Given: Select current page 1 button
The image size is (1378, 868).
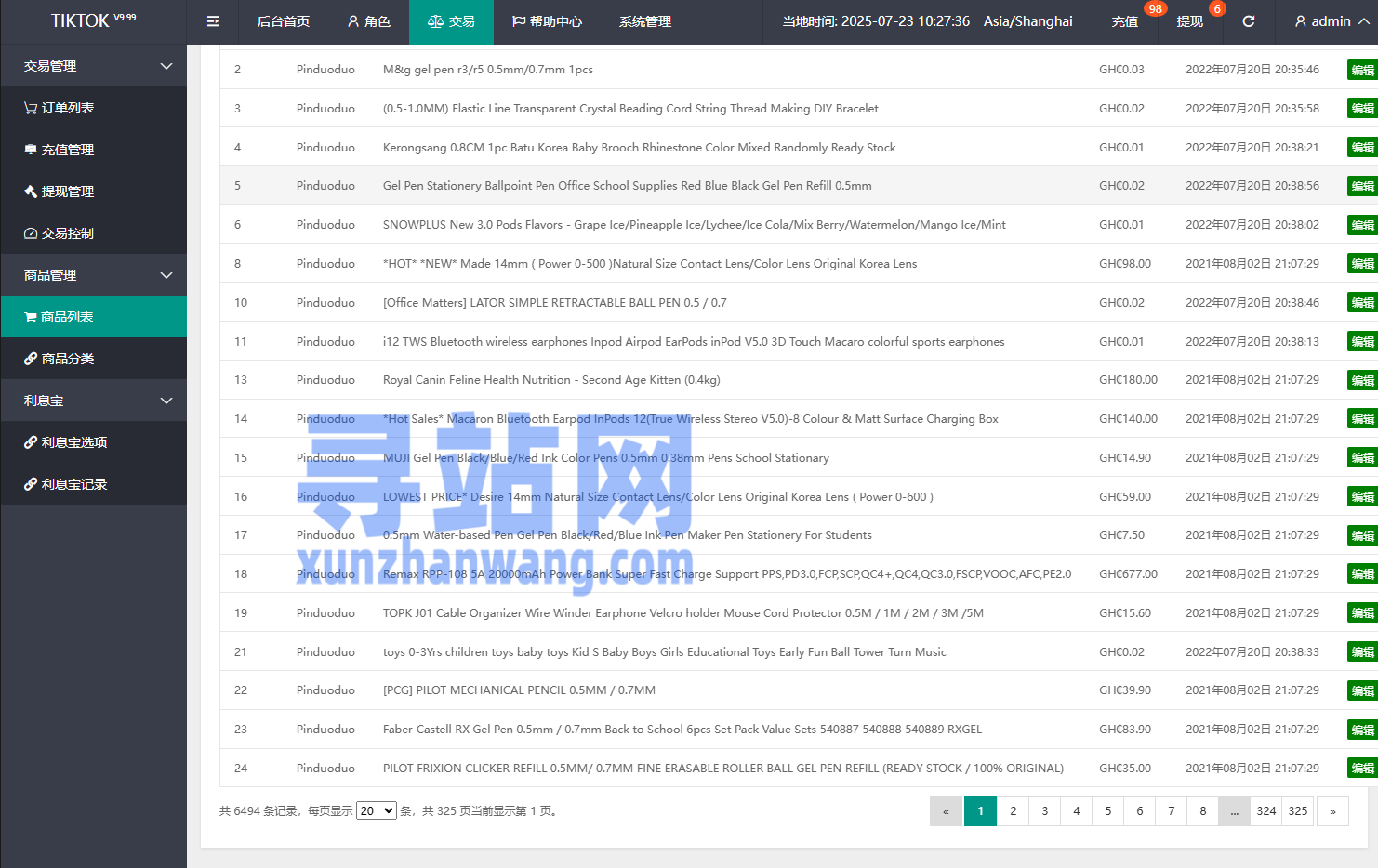Looking at the screenshot, I should (x=981, y=811).
